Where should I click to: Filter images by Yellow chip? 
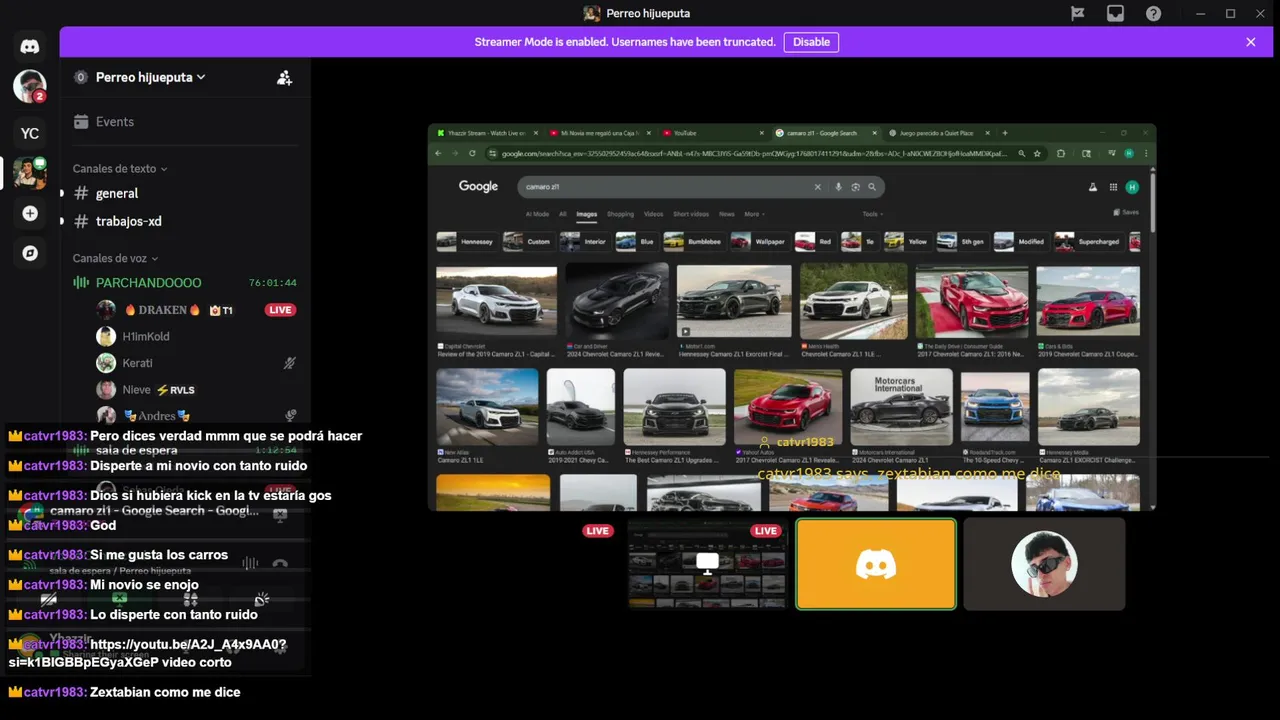[907, 241]
